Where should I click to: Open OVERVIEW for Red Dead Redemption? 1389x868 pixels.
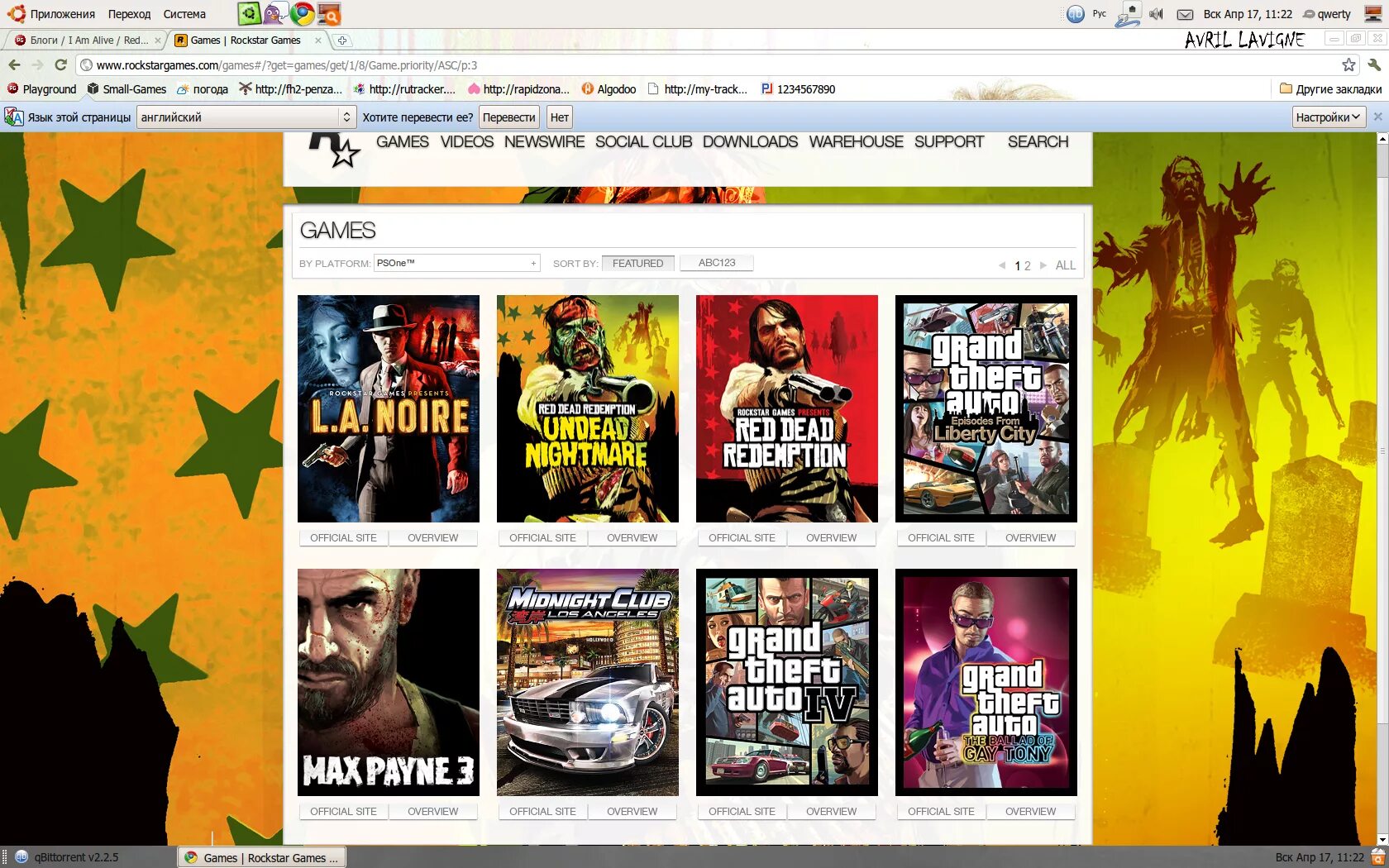(832, 538)
